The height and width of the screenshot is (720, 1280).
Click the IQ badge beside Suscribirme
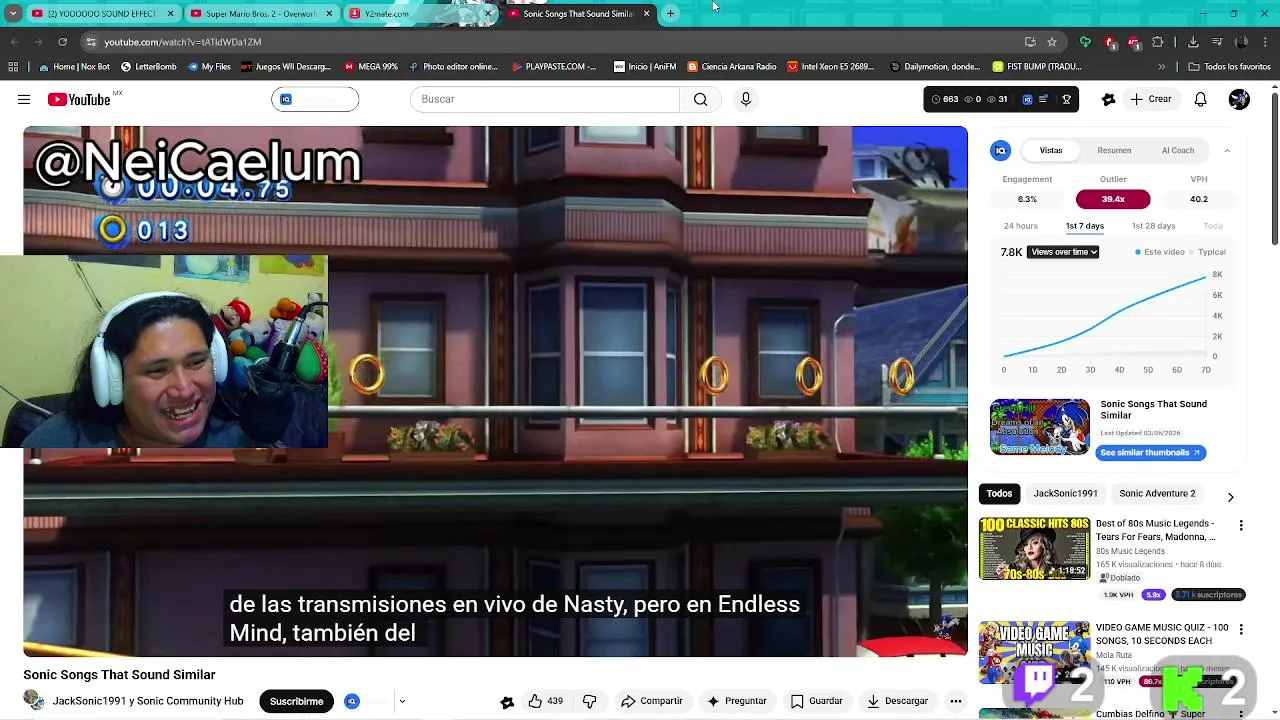click(352, 701)
